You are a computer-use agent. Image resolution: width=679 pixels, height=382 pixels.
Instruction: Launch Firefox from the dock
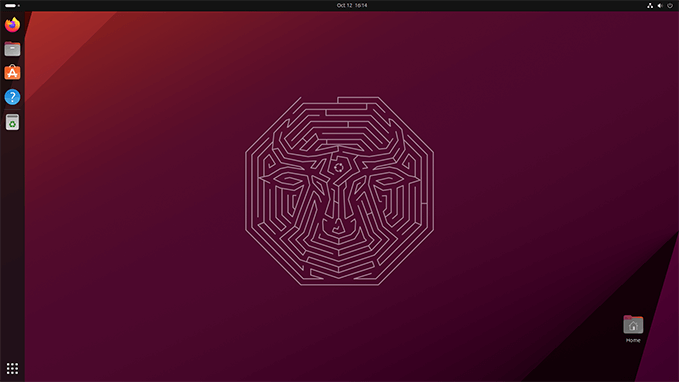[x=12, y=24]
